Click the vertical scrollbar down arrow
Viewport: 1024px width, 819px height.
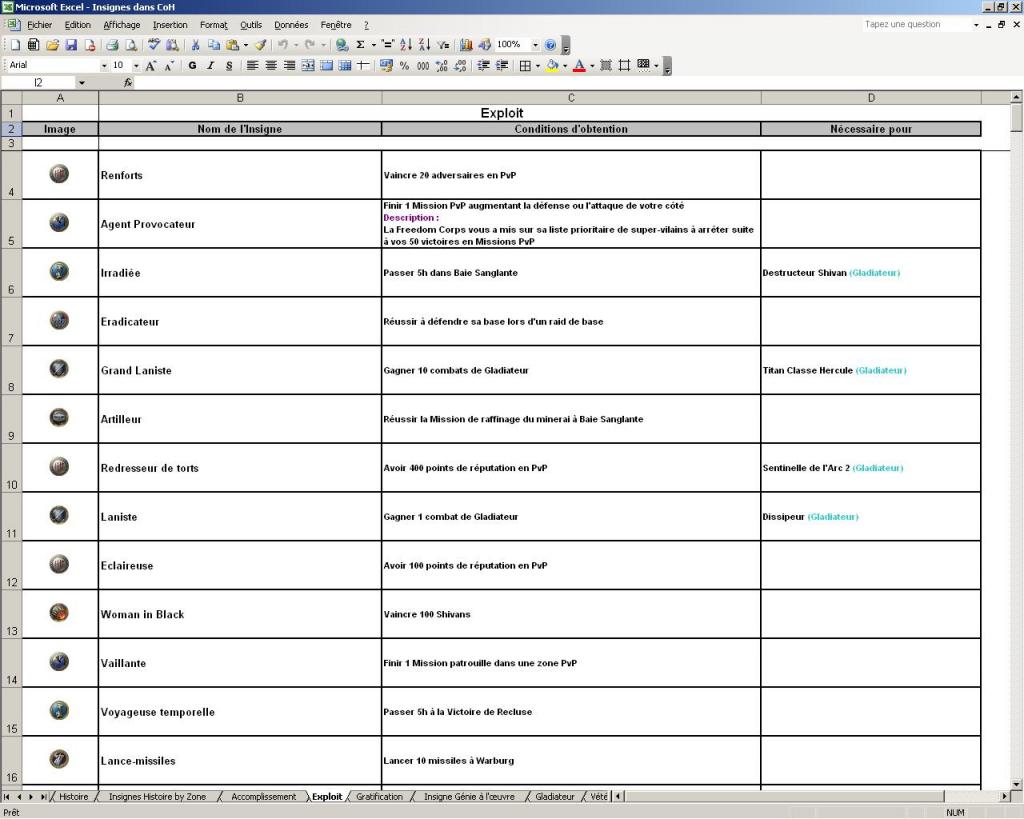1016,784
